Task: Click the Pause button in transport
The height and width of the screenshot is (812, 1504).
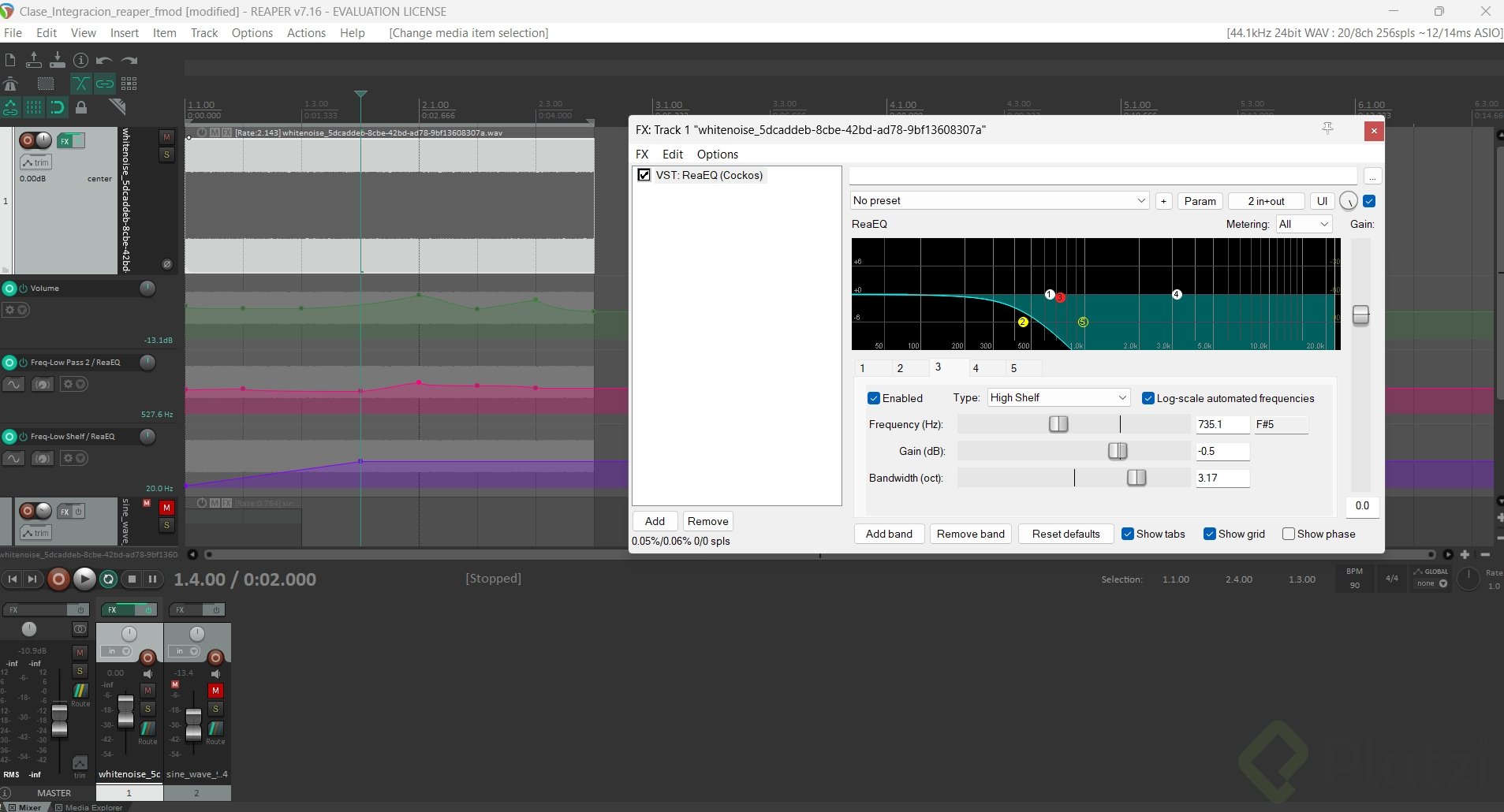Action: click(153, 579)
